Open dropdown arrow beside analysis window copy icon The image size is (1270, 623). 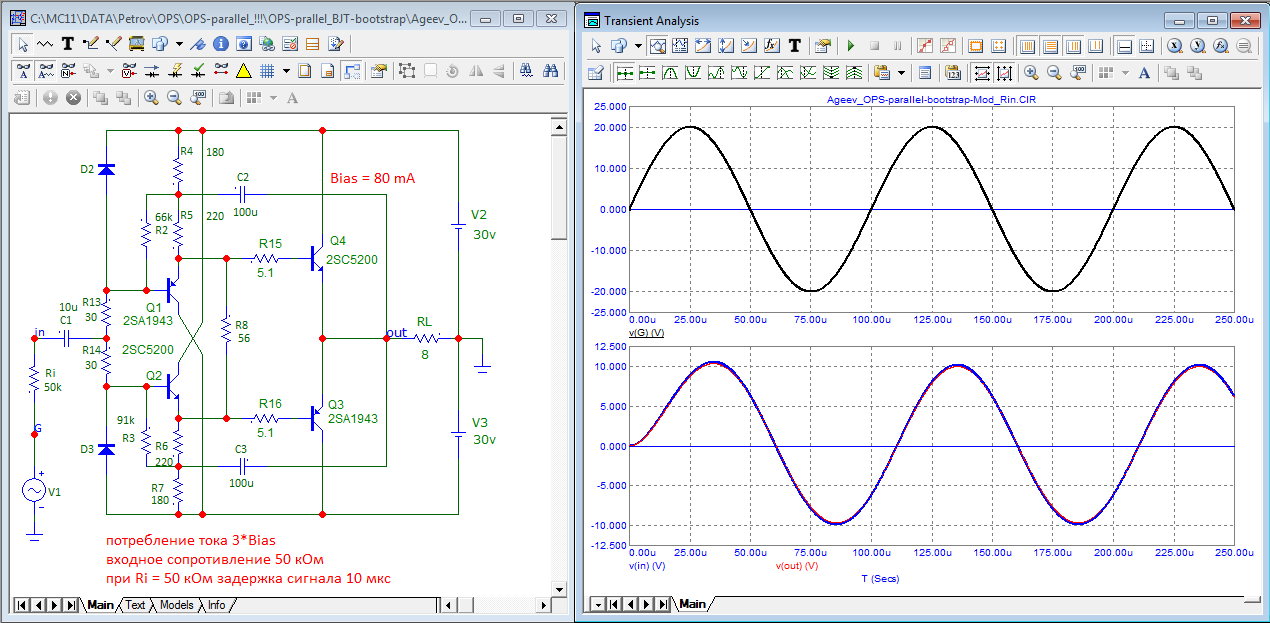pyautogui.click(x=637, y=45)
